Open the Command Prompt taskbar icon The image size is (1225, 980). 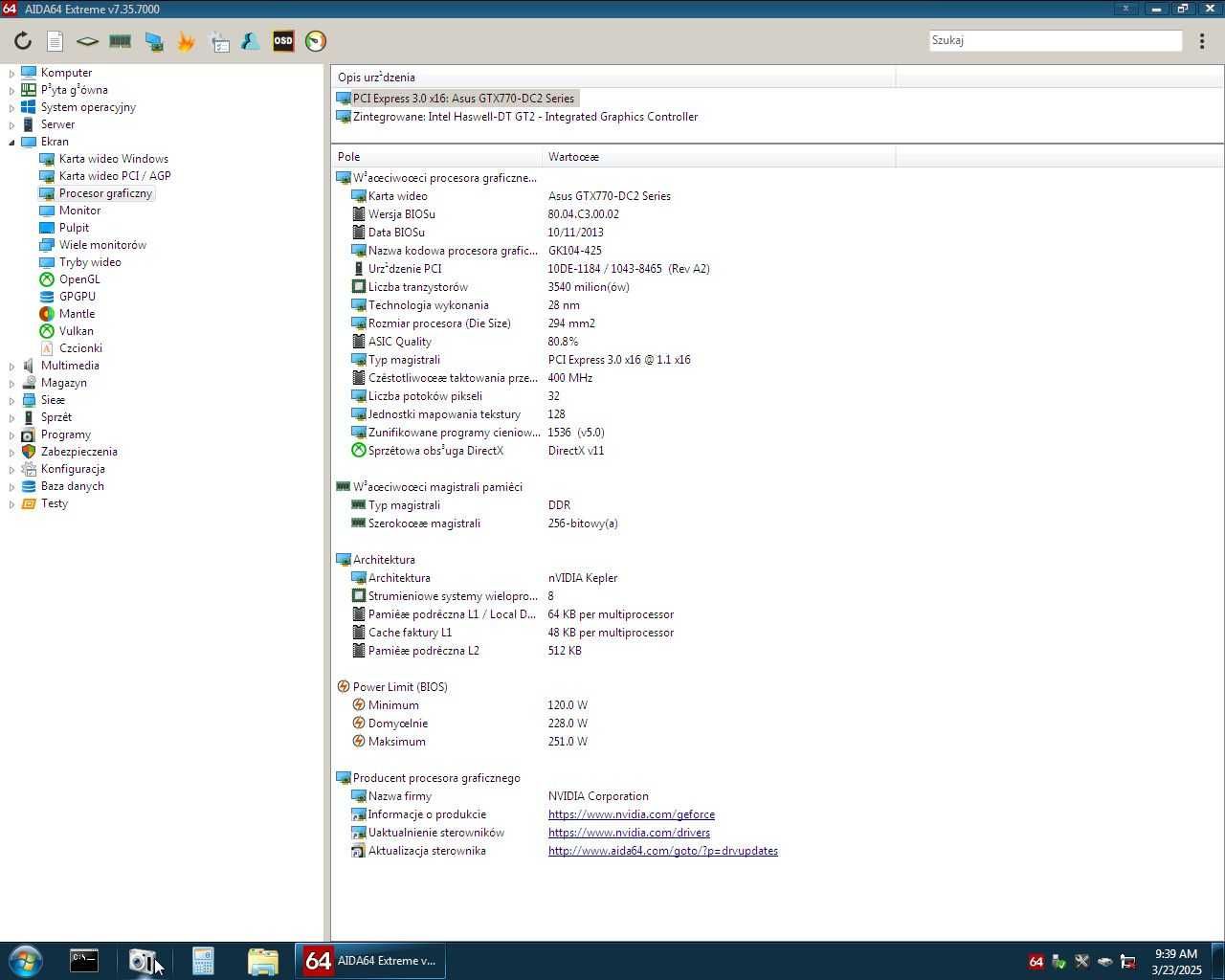(x=84, y=961)
